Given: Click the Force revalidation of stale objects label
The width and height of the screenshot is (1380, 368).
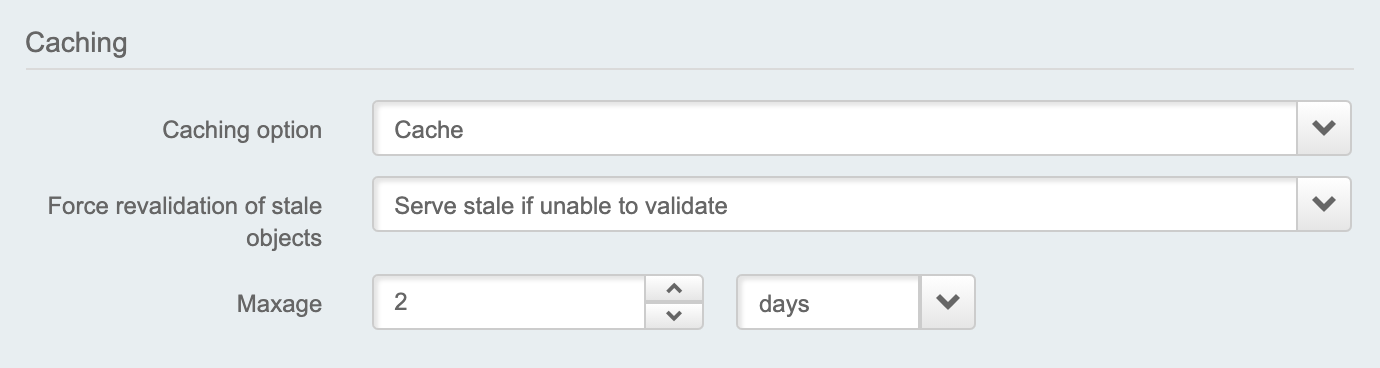Looking at the screenshot, I should tap(185, 222).
